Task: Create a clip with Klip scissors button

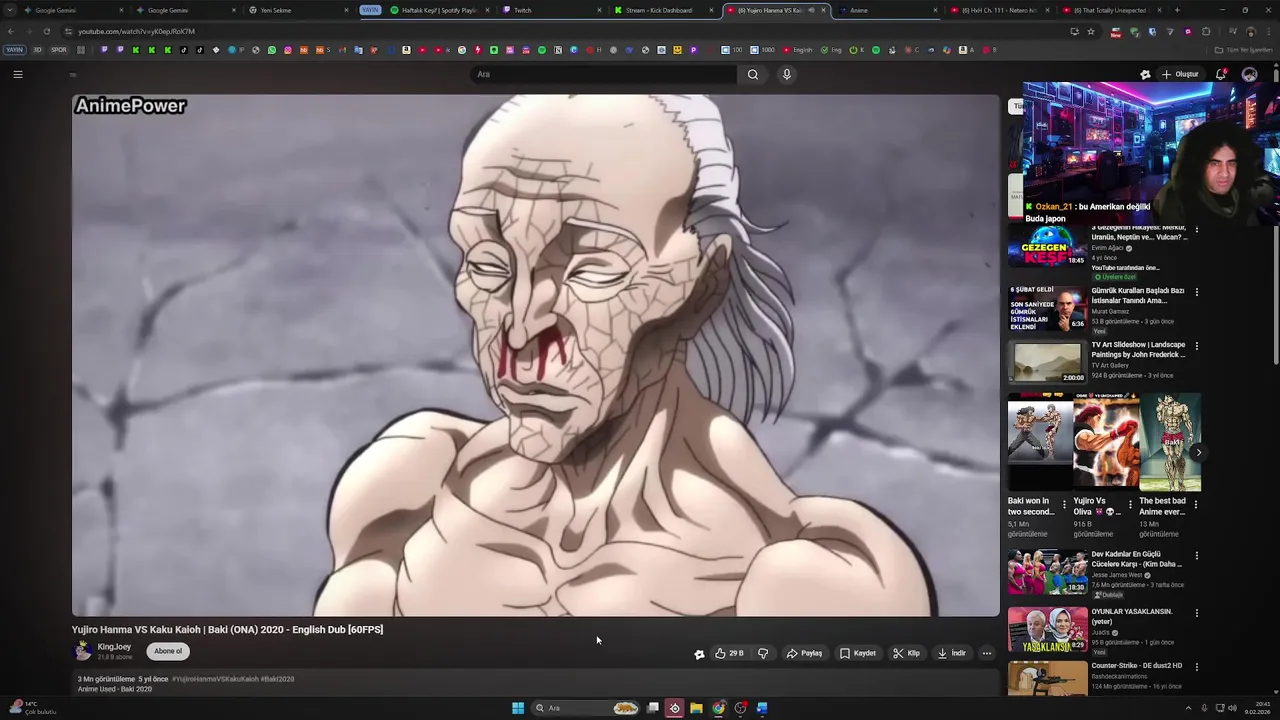Action: point(906,653)
